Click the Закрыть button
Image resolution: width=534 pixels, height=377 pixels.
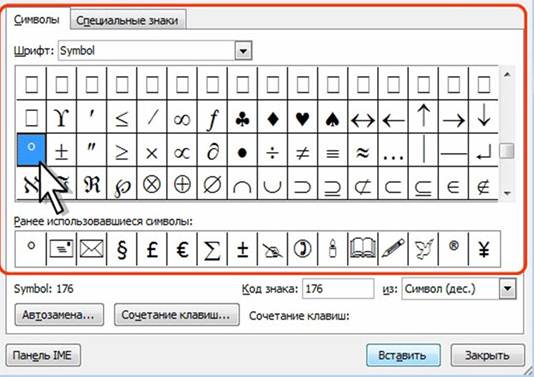(x=488, y=355)
